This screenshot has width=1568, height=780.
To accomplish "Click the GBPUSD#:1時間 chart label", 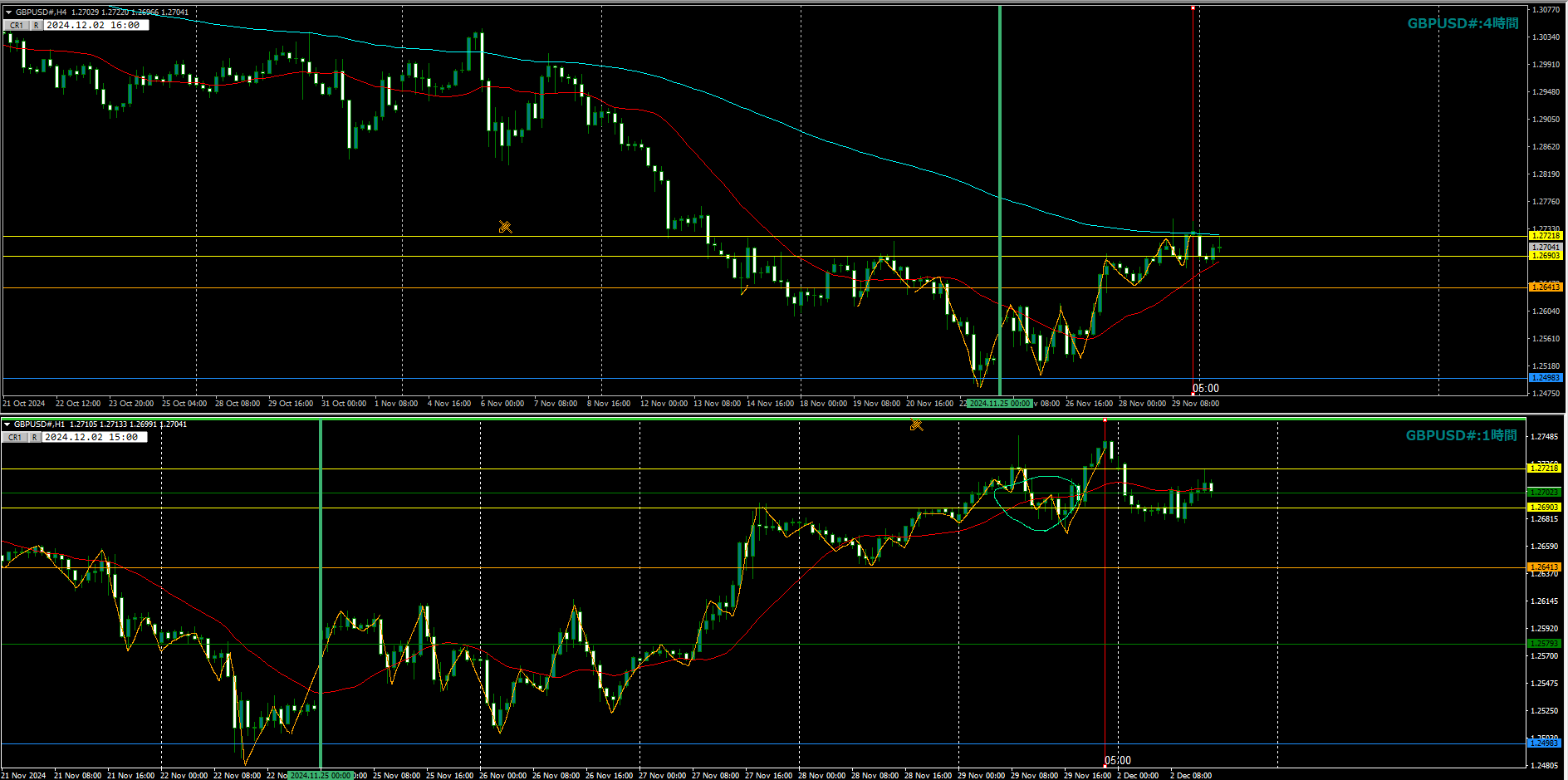I will tap(1461, 435).
